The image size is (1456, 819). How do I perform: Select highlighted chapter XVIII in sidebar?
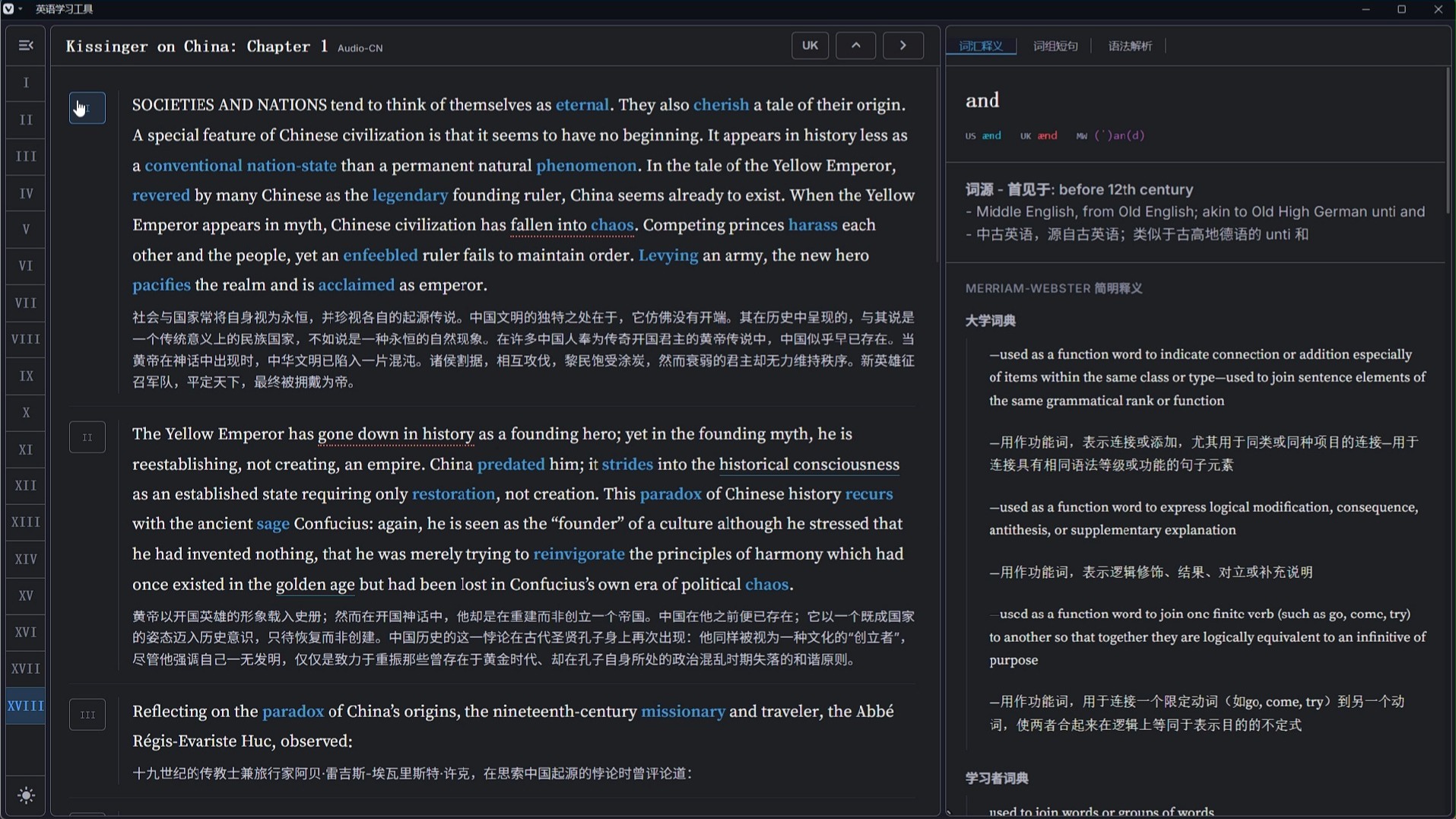tap(26, 706)
